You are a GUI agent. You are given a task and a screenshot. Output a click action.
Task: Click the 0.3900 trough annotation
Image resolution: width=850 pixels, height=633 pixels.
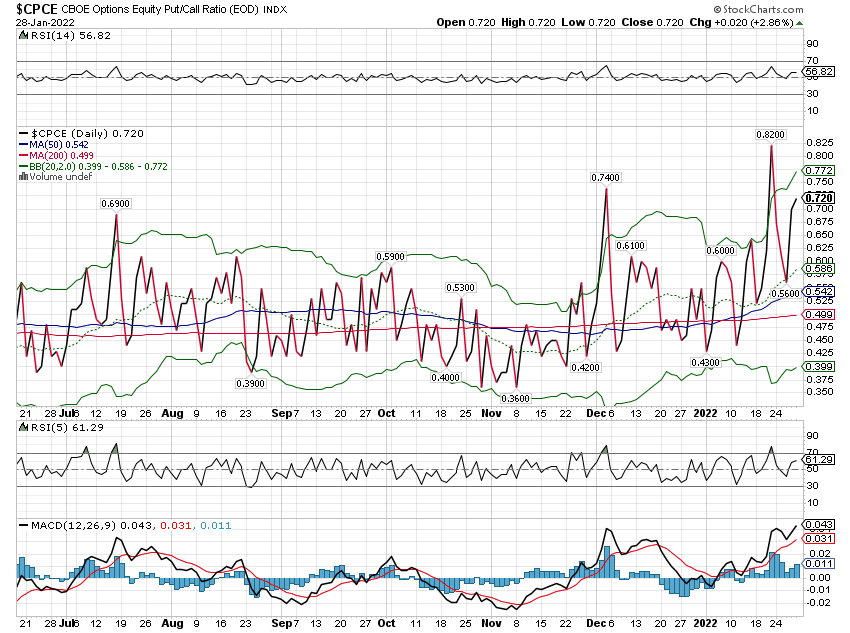(250, 383)
